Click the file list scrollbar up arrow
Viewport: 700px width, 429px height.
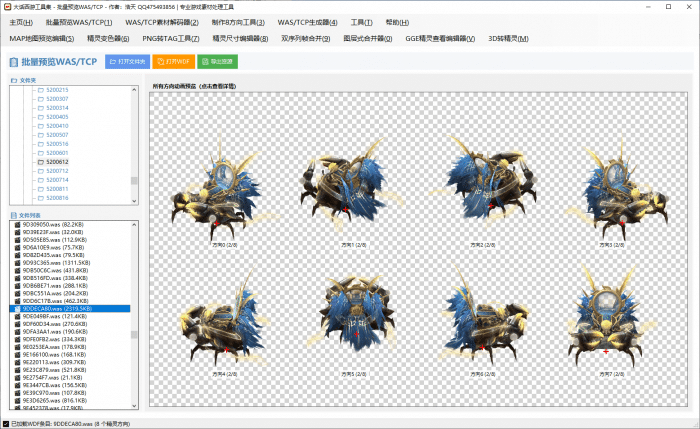click(136, 225)
